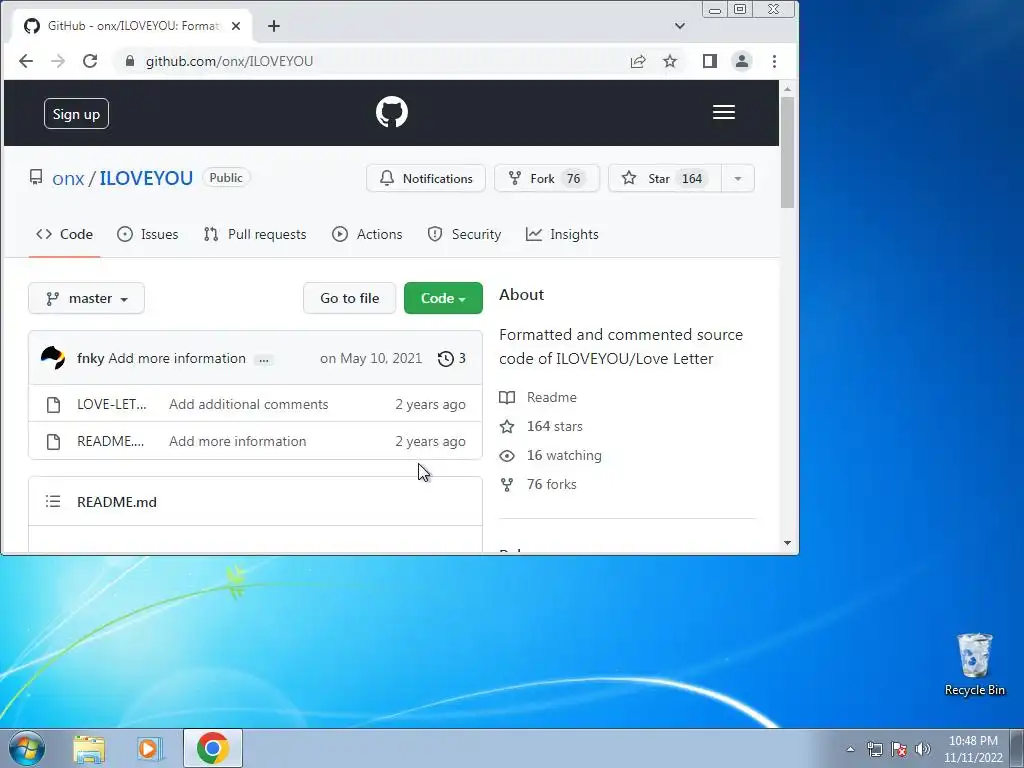The width and height of the screenshot is (1024, 768).
Task: Launch Windows Media Player from taskbar
Action: 150,749
